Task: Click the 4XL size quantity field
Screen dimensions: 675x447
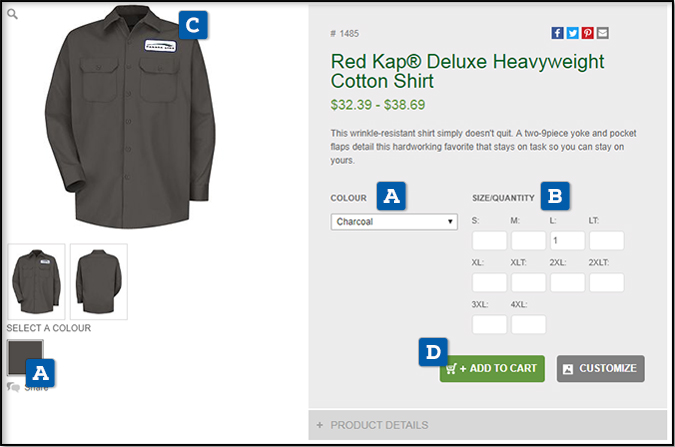Action: point(528,324)
